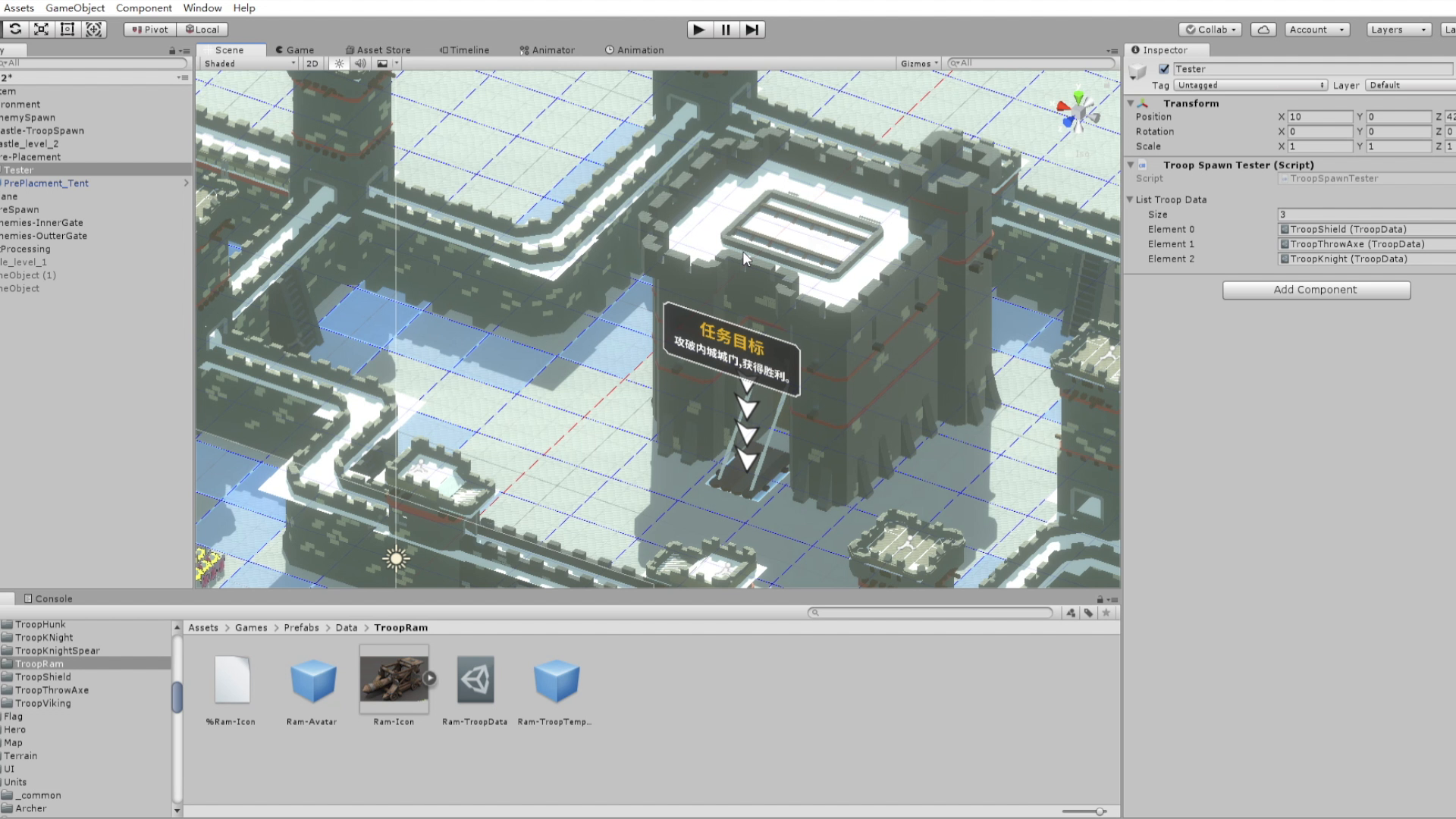Select Element 2 TroopKnight field
This screenshot has height=819, width=1456.
(1367, 259)
